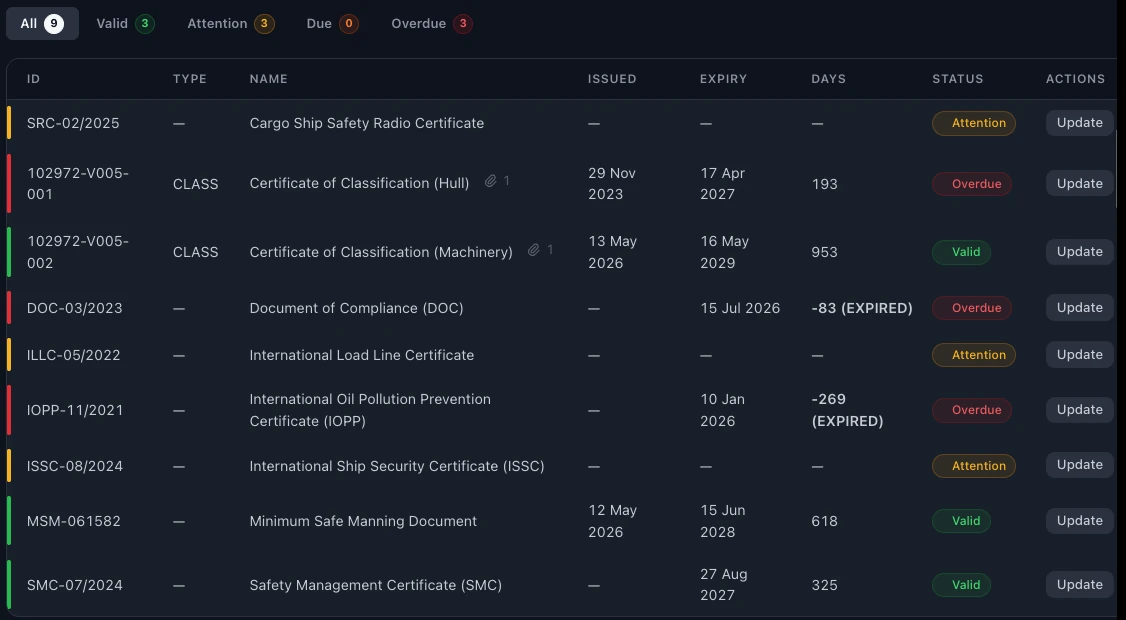Viewport: 1126px width, 620px height.
Task: Open attachment paperclip on Classification (Machinery) row
Action: pyautogui.click(x=534, y=250)
